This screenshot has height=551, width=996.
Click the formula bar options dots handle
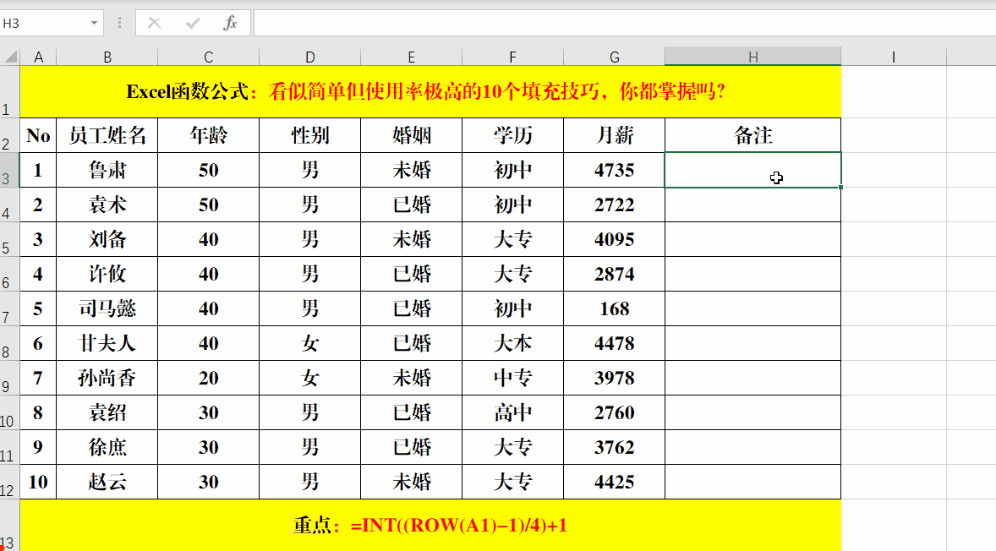coord(119,24)
